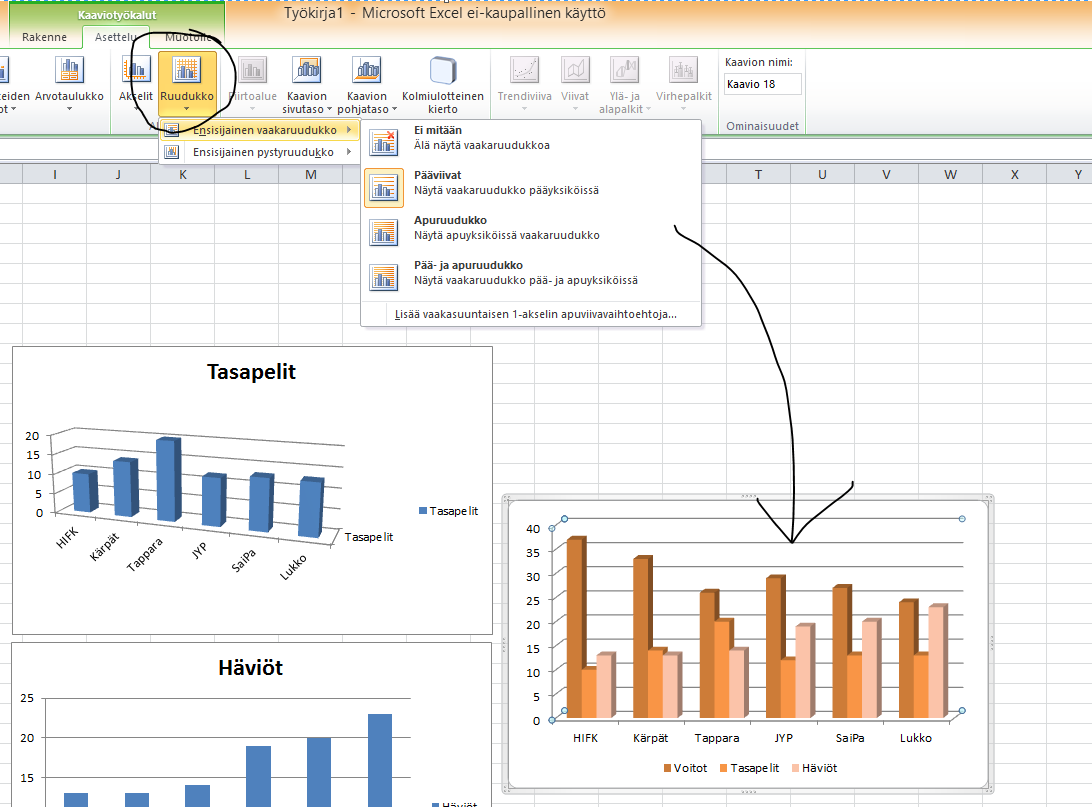Select the Kaavion sivutaso chart wall icon
This screenshot has height=807, width=1092.
click(x=306, y=71)
